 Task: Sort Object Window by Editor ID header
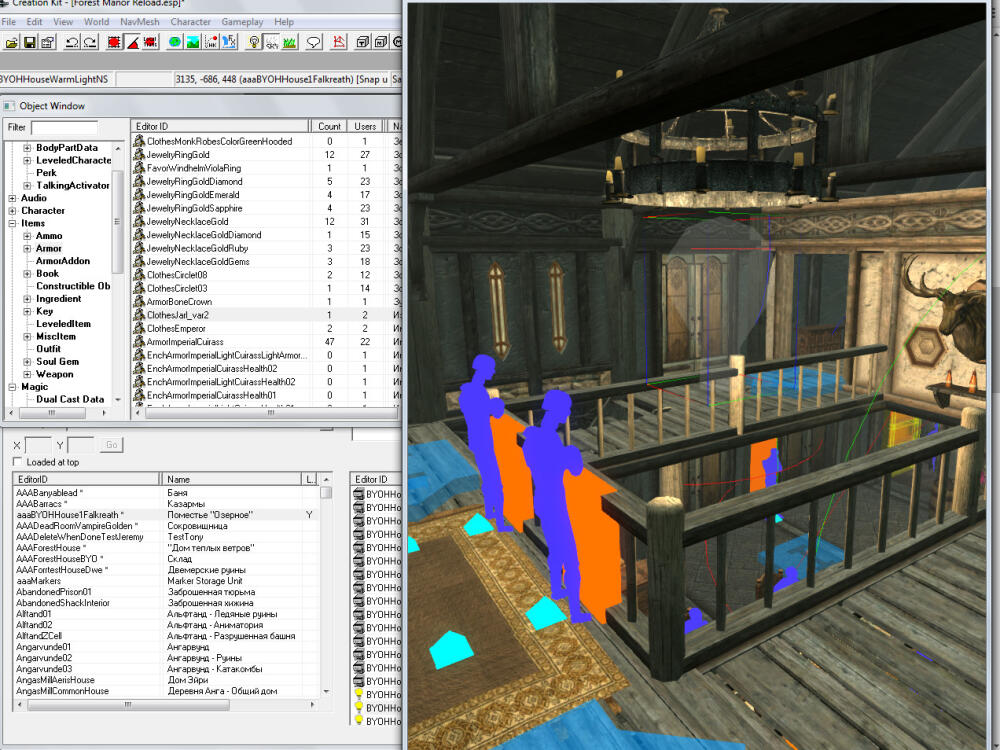pyautogui.click(x=221, y=126)
